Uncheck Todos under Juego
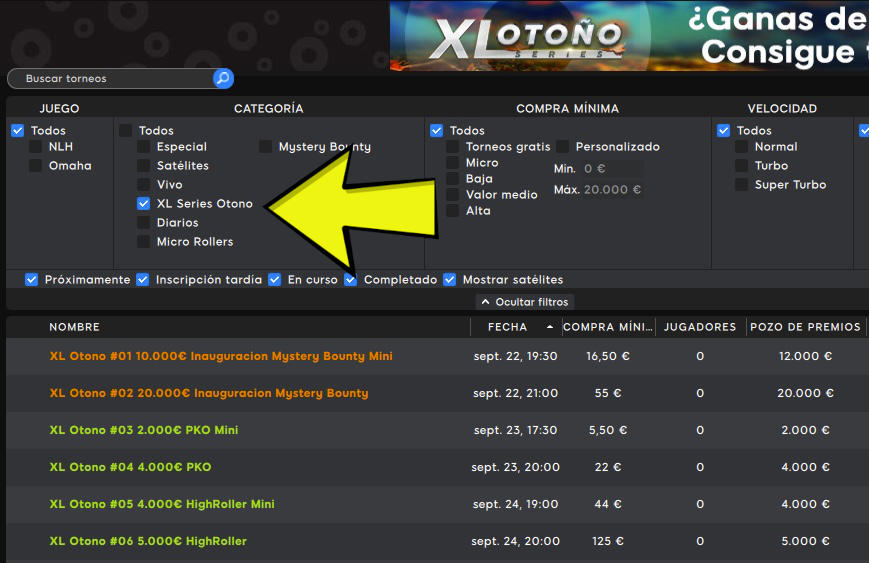Screen dimensions: 869x563 pyautogui.click(x=18, y=131)
